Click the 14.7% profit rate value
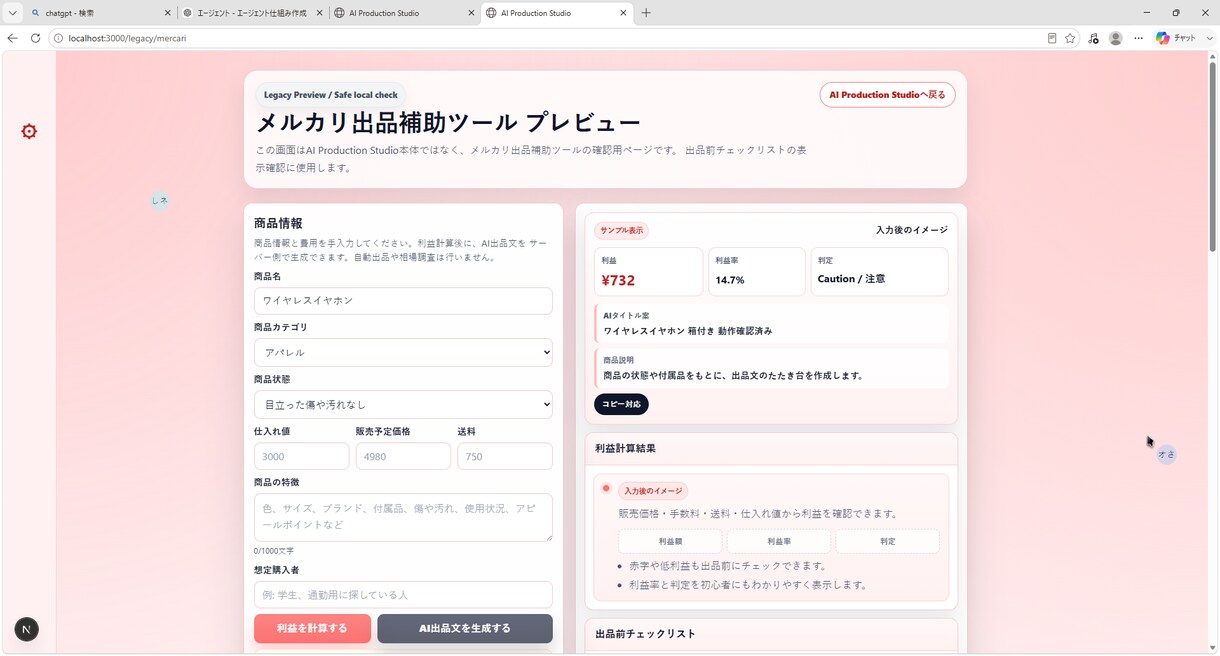 pos(730,280)
